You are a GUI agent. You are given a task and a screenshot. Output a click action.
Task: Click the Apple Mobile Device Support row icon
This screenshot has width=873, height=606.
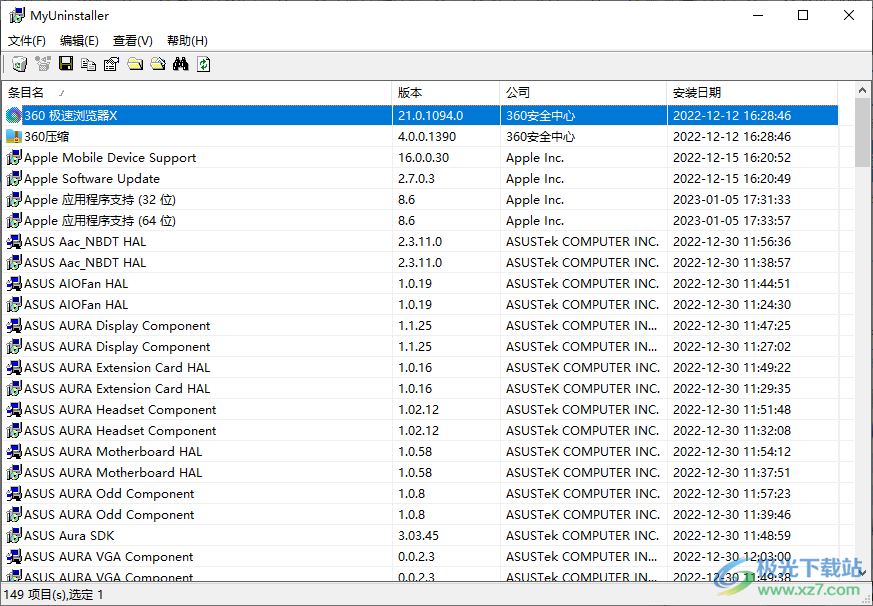pos(14,158)
